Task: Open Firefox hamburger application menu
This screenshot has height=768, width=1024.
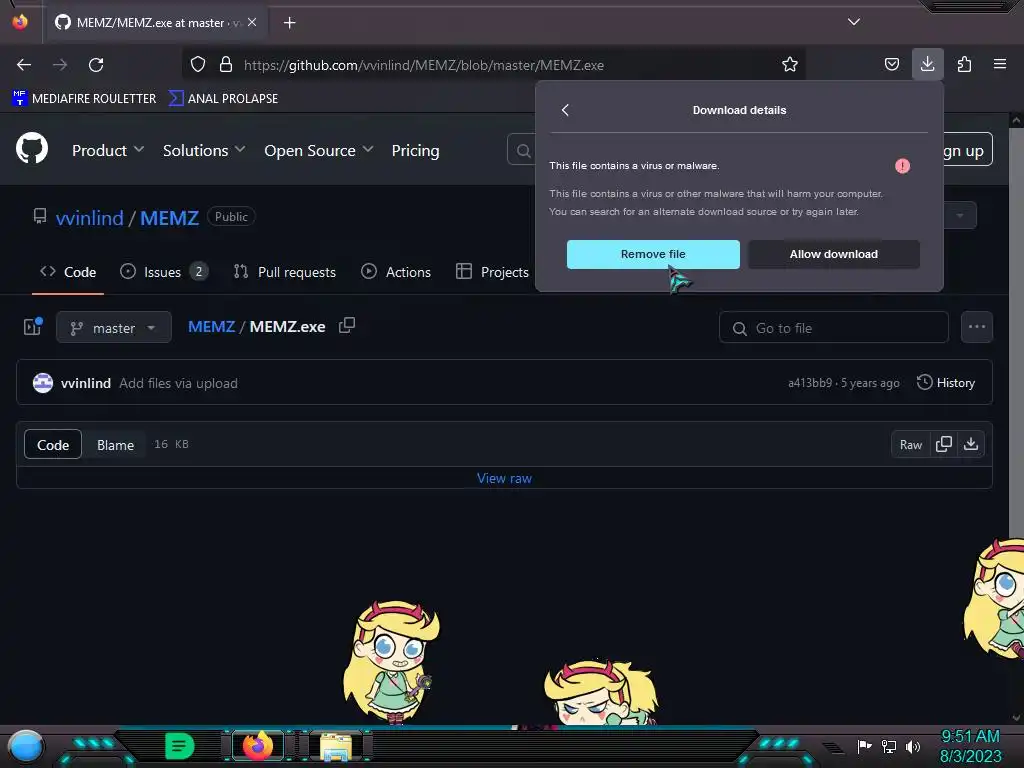Action: (x=1000, y=64)
